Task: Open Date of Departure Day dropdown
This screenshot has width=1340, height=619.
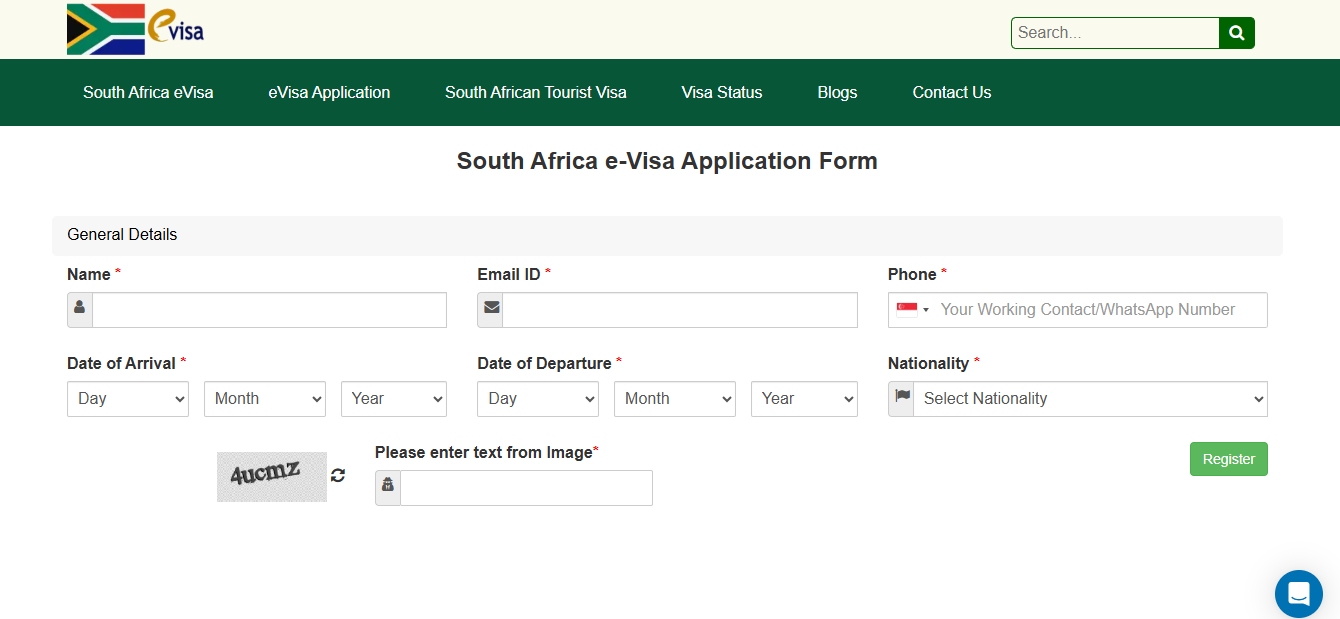Action: 538,399
